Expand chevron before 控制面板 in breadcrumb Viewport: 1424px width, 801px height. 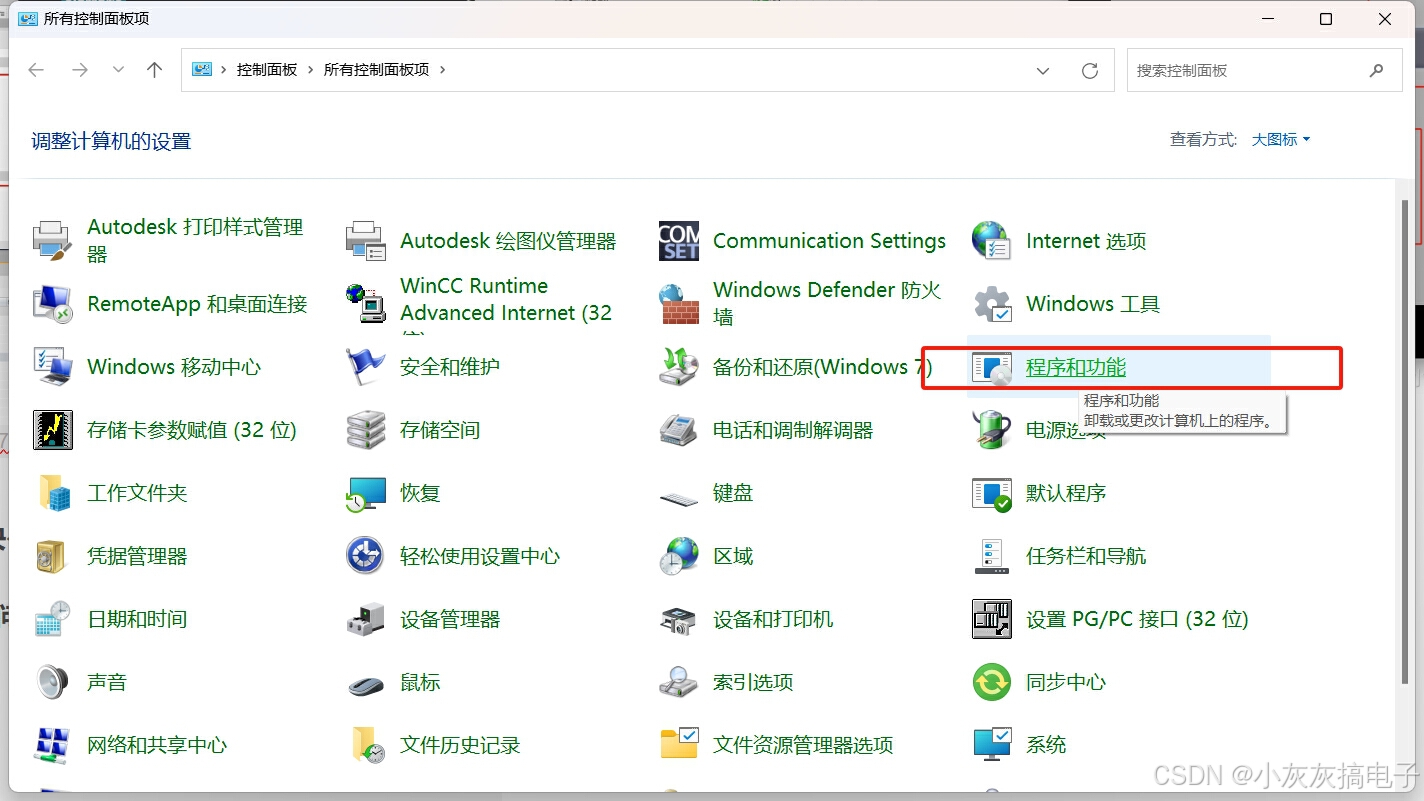pos(223,70)
